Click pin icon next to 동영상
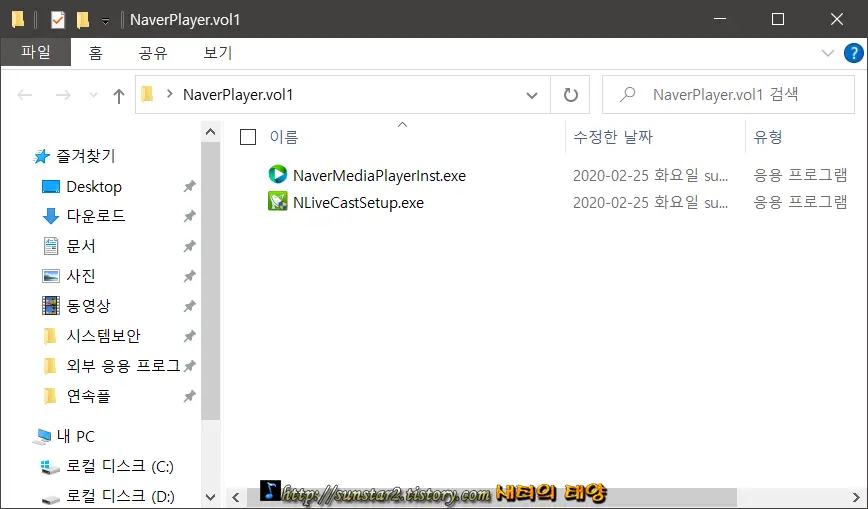Image resolution: width=868 pixels, height=509 pixels. (190, 306)
